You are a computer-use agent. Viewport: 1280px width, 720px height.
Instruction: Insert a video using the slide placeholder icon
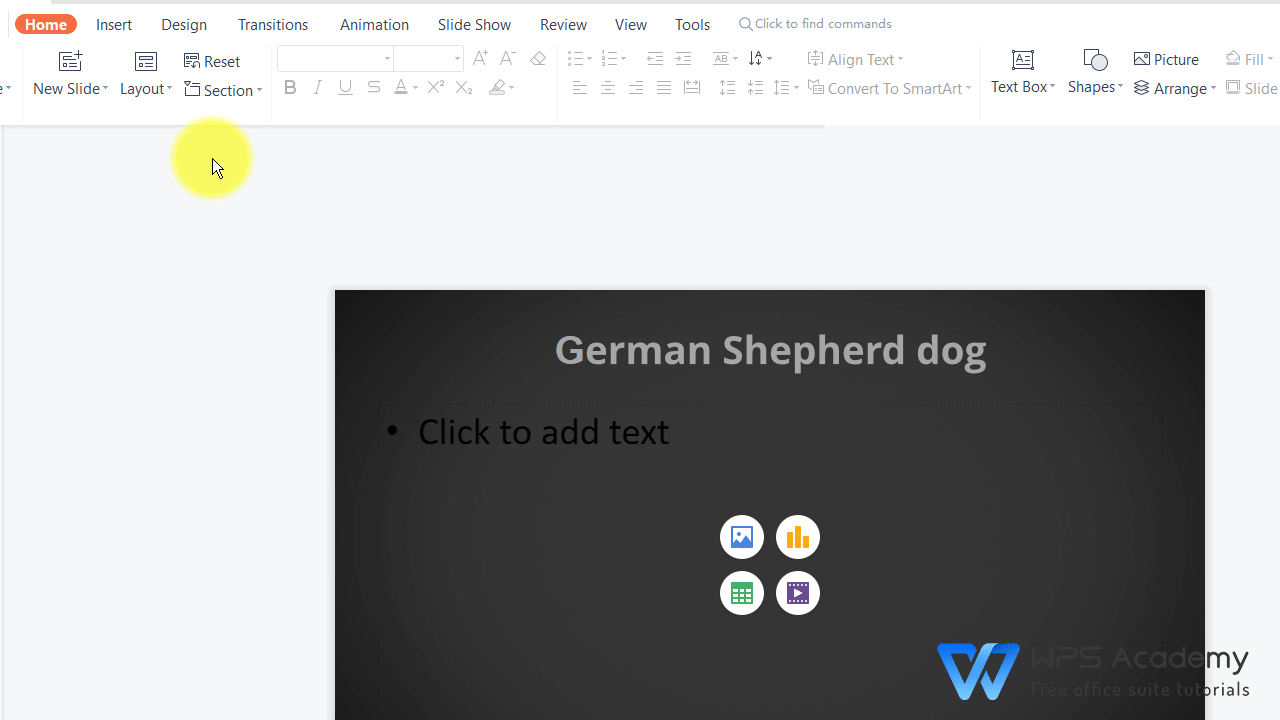(797, 592)
